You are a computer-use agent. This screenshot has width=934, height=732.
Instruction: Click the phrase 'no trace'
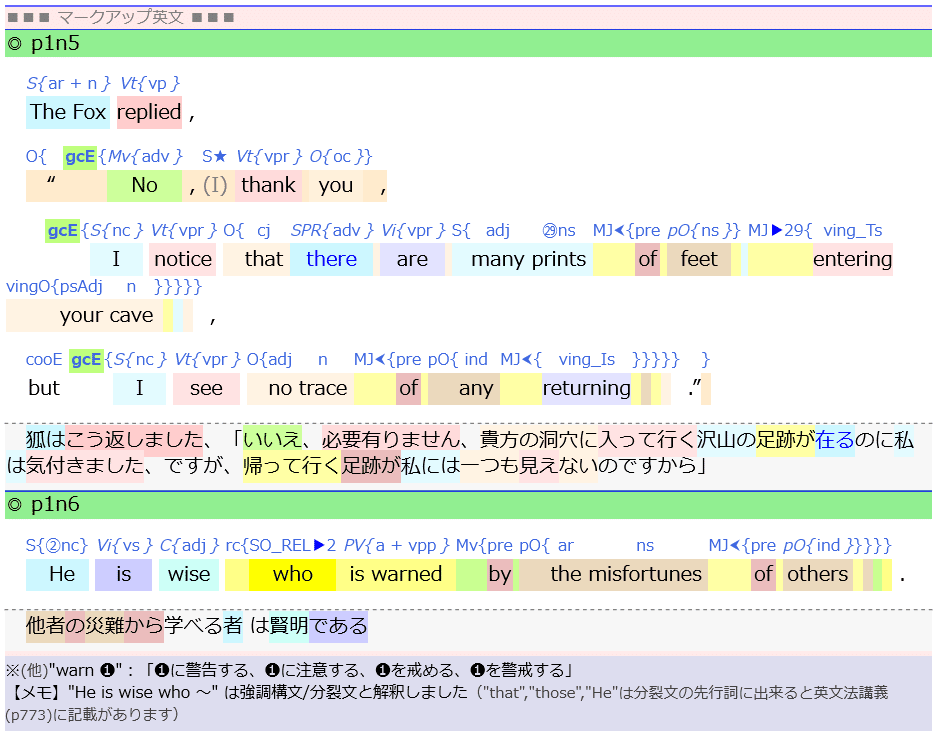(307, 388)
